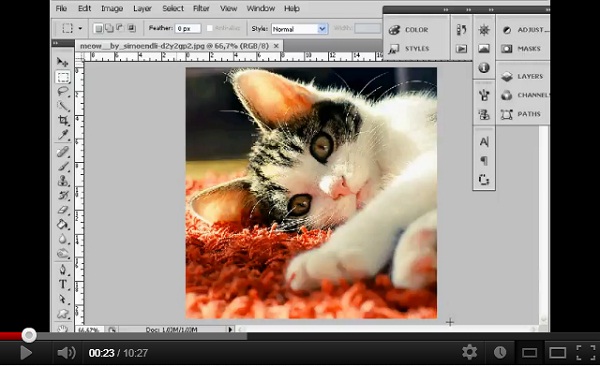Open the Color panel

409,30
